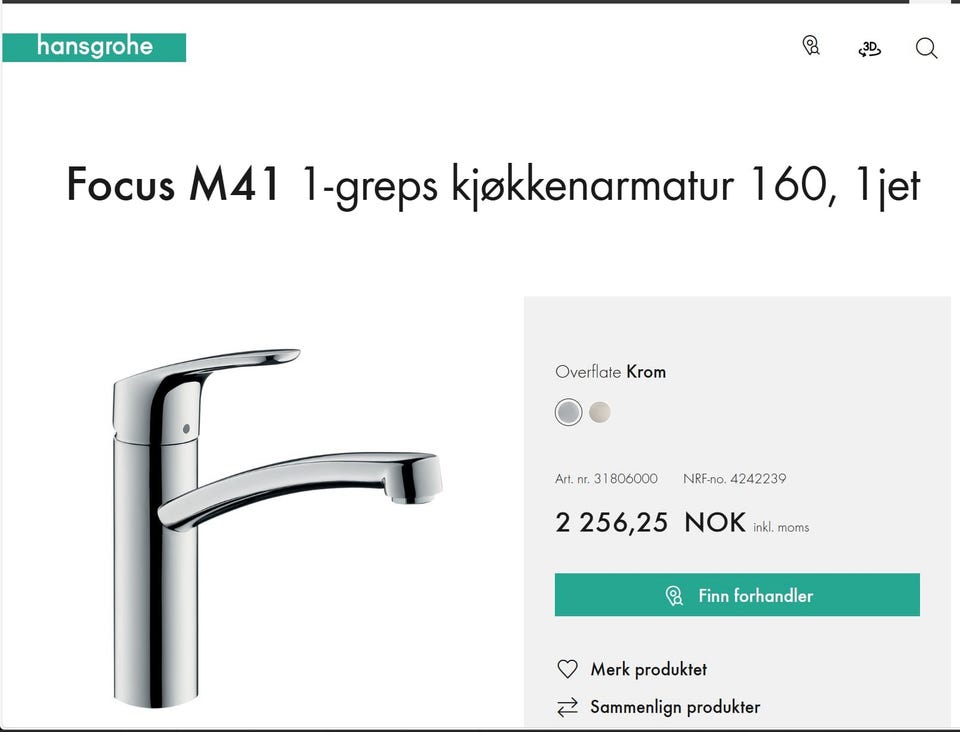Click the NRF-no. 4242239 text

pos(735,479)
